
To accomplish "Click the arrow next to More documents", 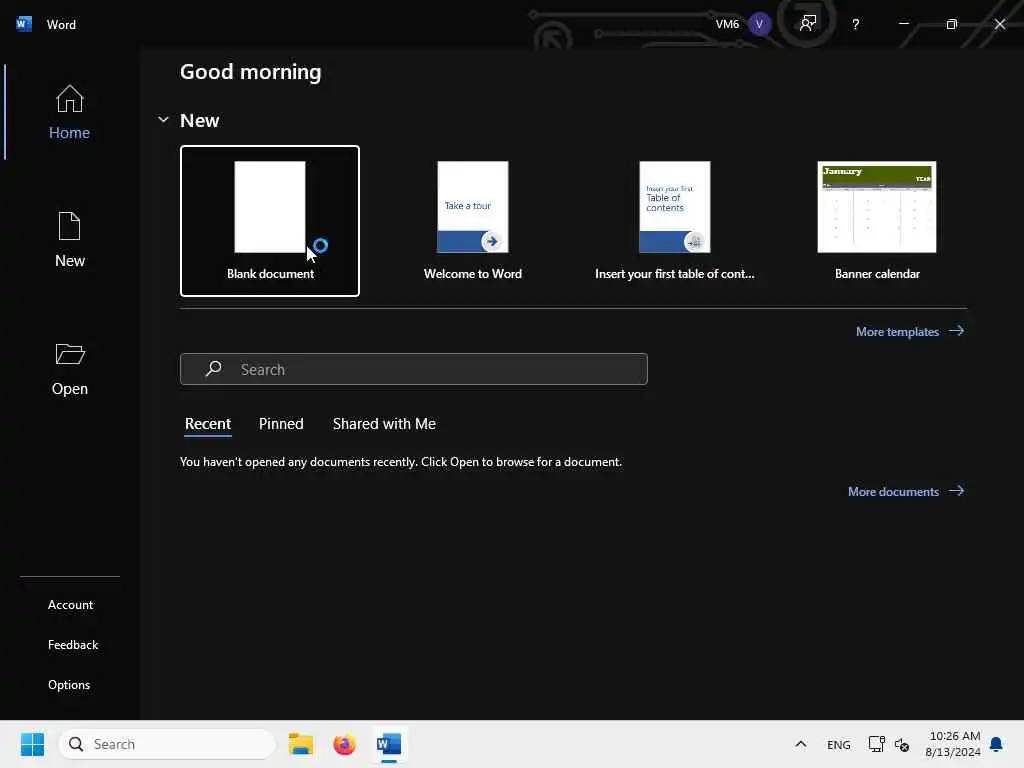I will point(957,491).
